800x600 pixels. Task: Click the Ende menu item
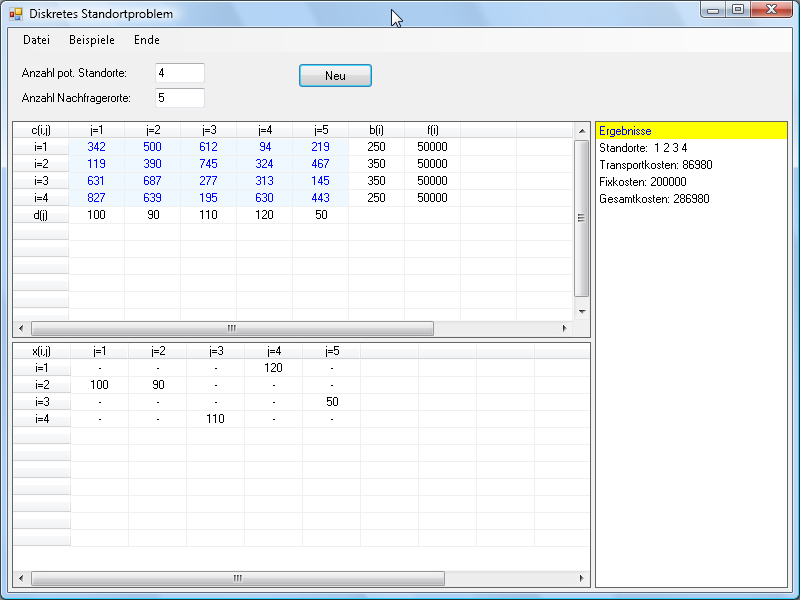coord(147,40)
